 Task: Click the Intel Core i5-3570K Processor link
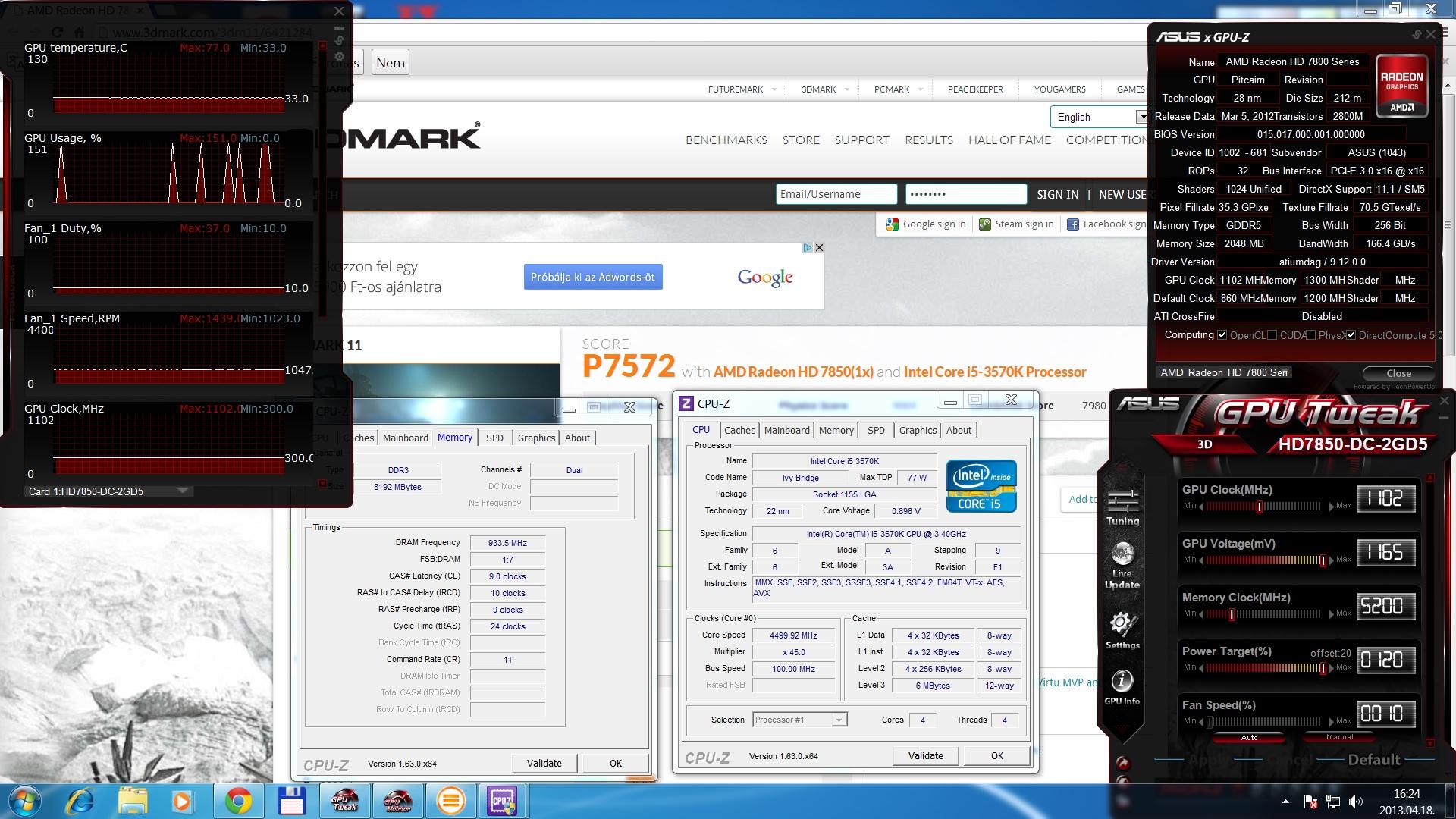[x=995, y=372]
